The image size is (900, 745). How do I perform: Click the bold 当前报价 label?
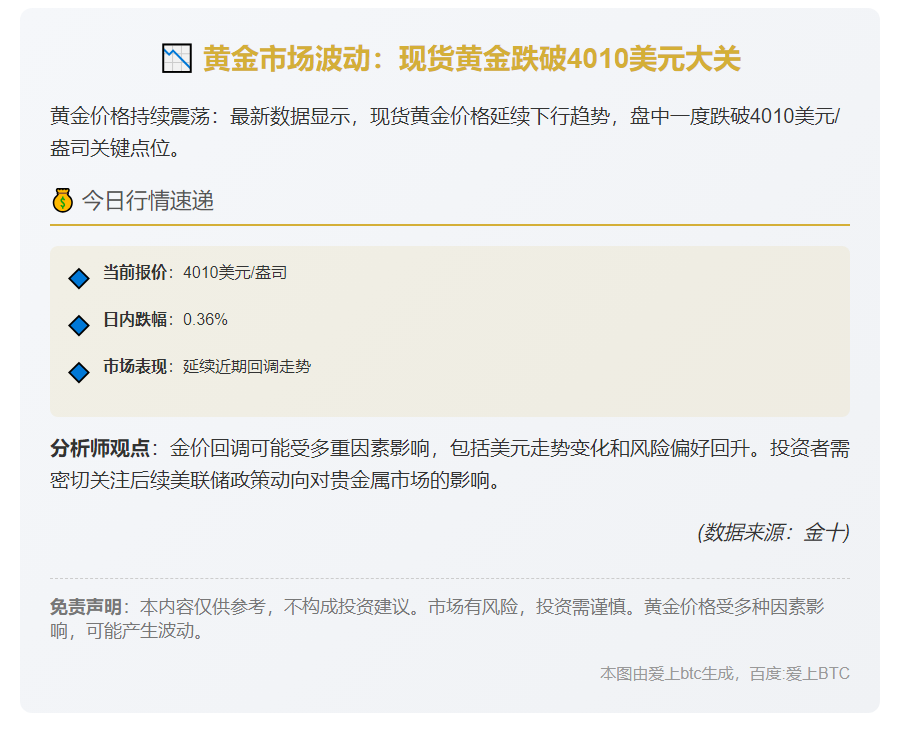[x=135, y=272]
